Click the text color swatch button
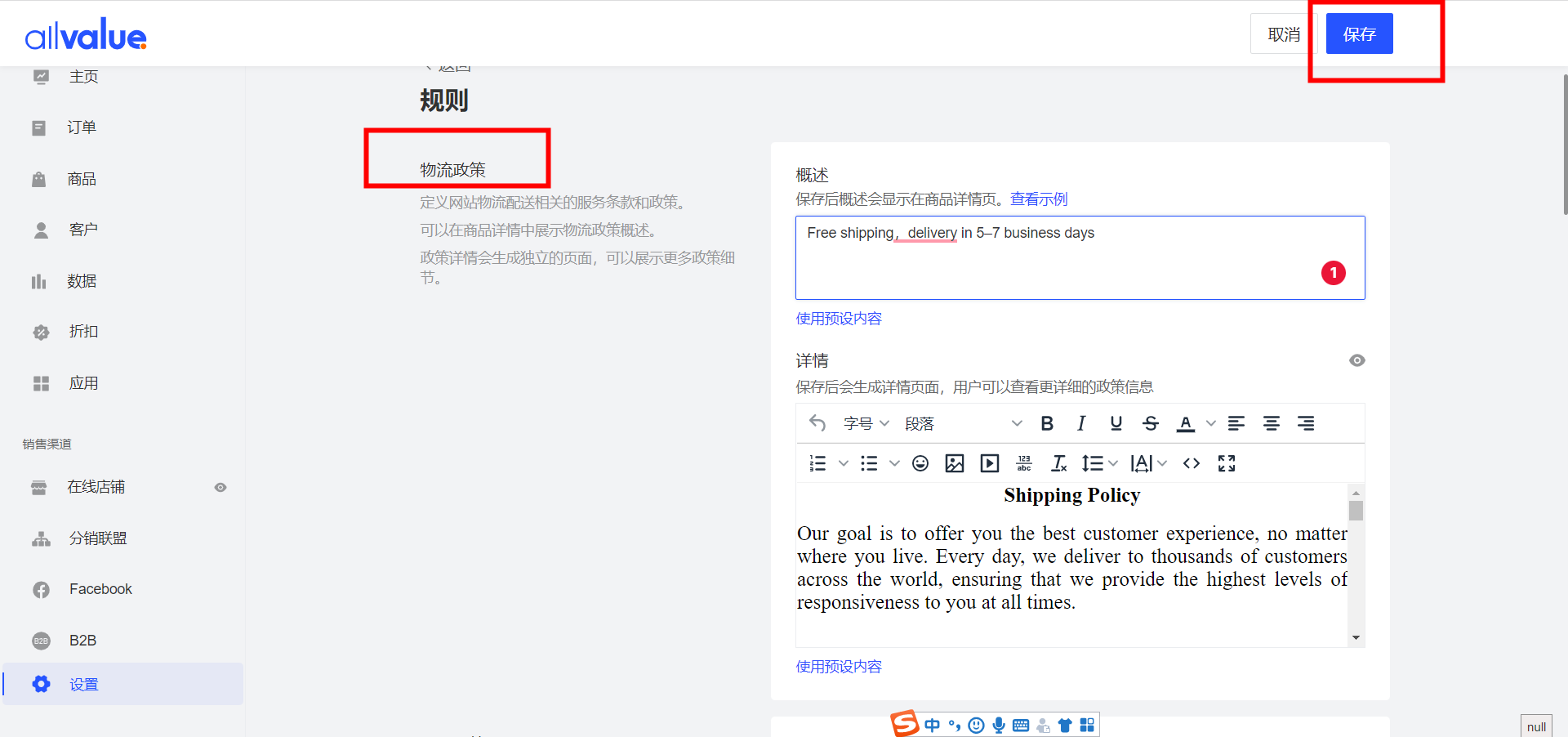This screenshot has width=1568, height=737. point(1186,423)
